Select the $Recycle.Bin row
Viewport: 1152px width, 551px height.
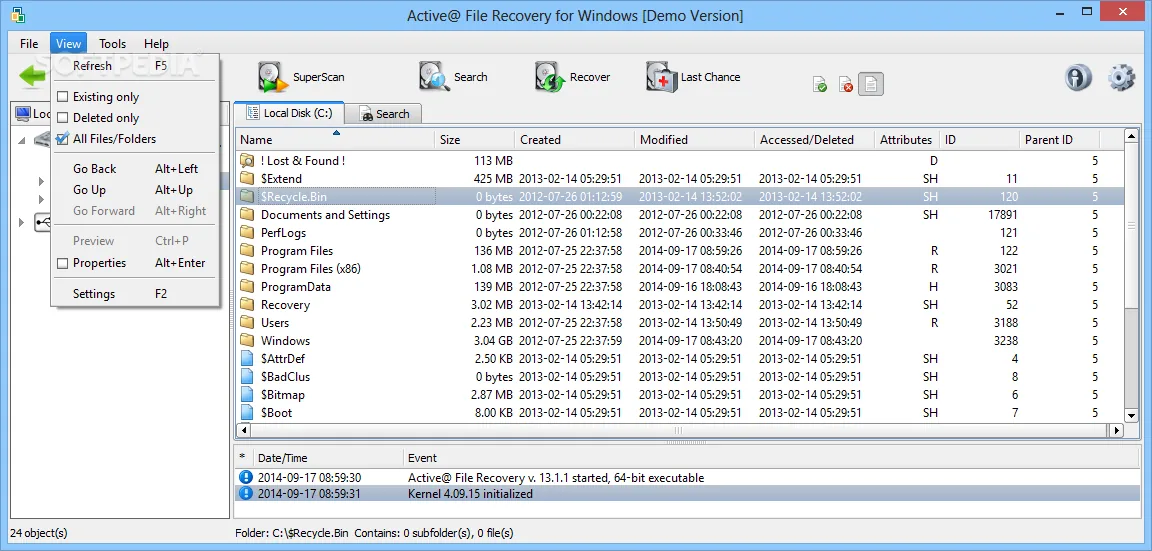click(x=680, y=197)
